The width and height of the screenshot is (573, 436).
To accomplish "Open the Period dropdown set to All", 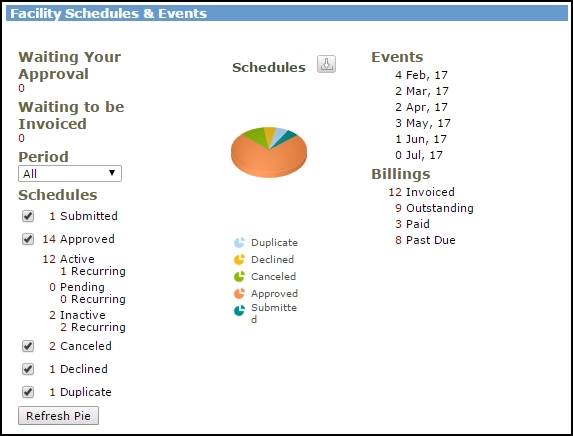I will (x=70, y=174).
